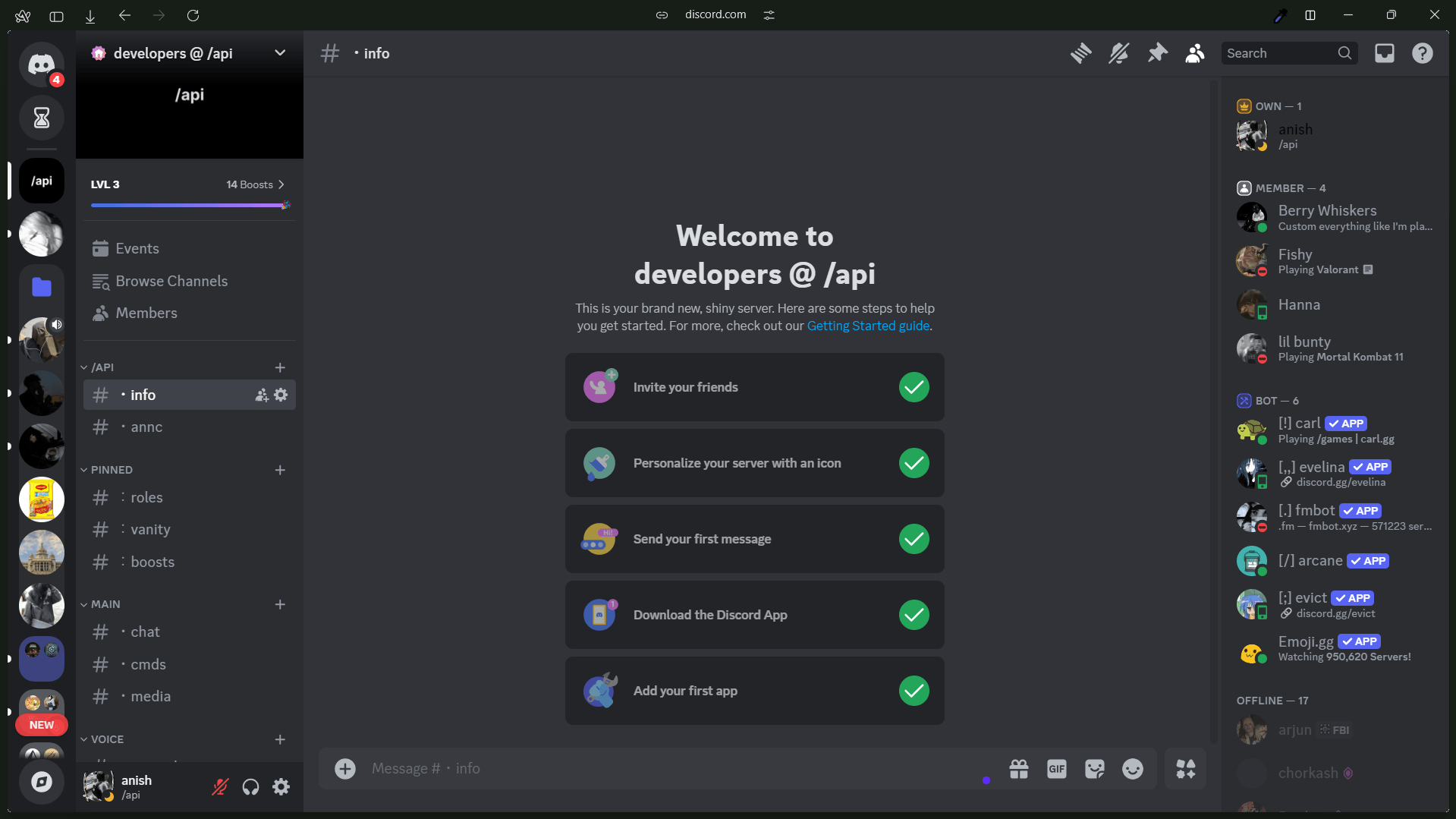Viewport: 1456px width, 819px height.
Task: Open the inbox icon
Action: [x=1385, y=53]
